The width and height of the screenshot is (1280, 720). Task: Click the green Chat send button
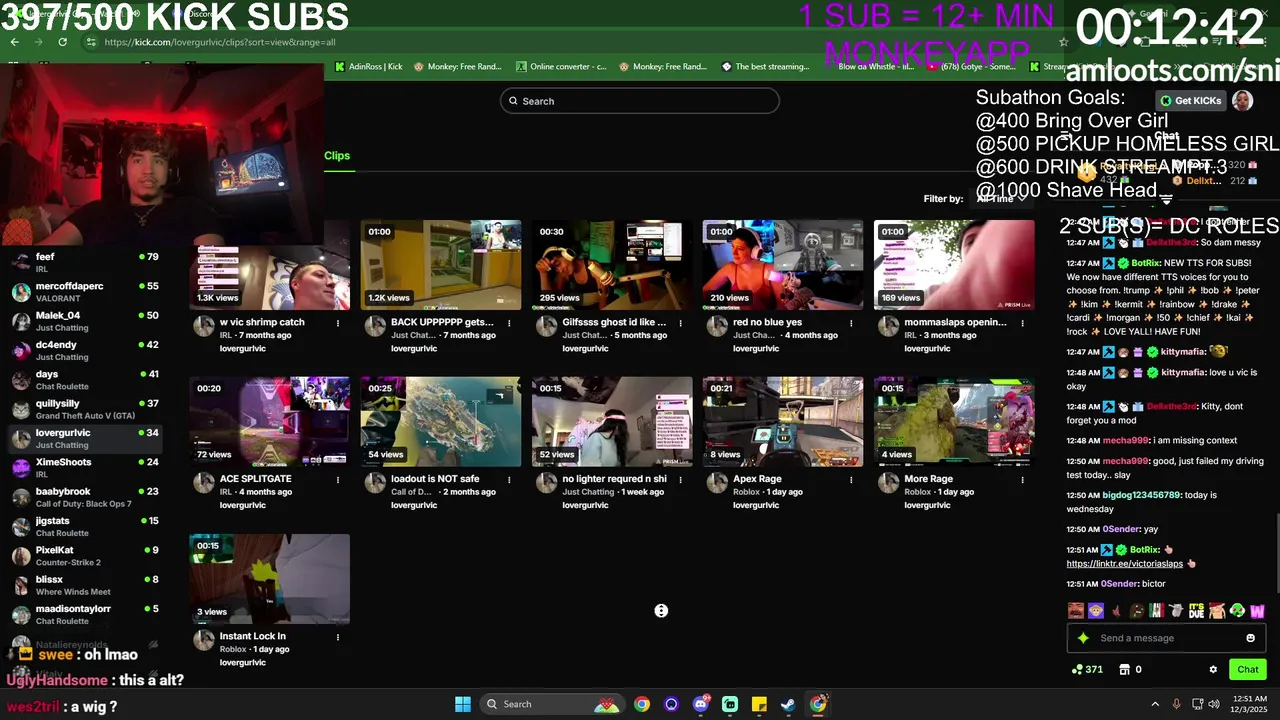pyautogui.click(x=1248, y=669)
